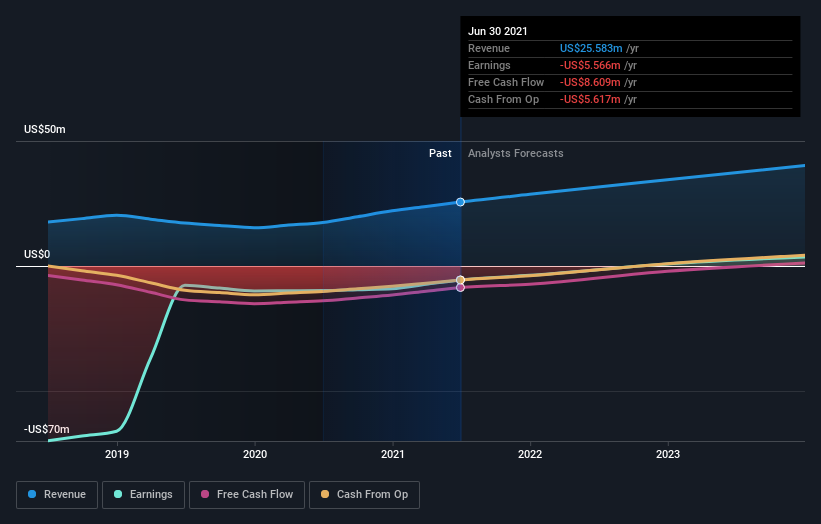Screen dimensions: 821x524
Task: Click the 2019 x-axis label
Action: 117,454
